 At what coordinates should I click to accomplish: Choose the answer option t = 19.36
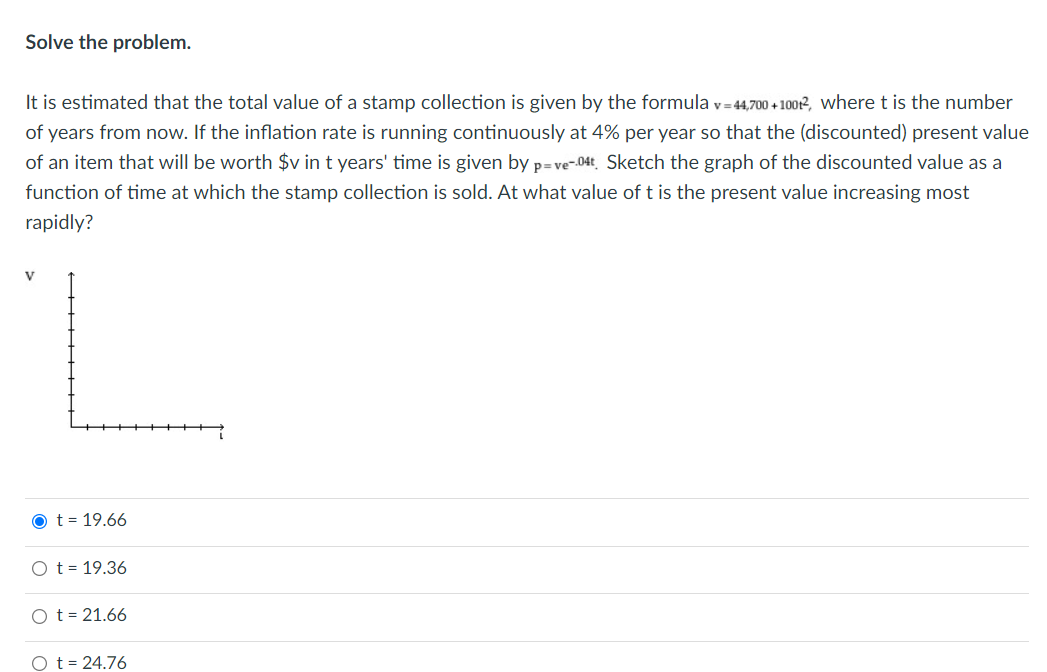pyautogui.click(x=38, y=568)
